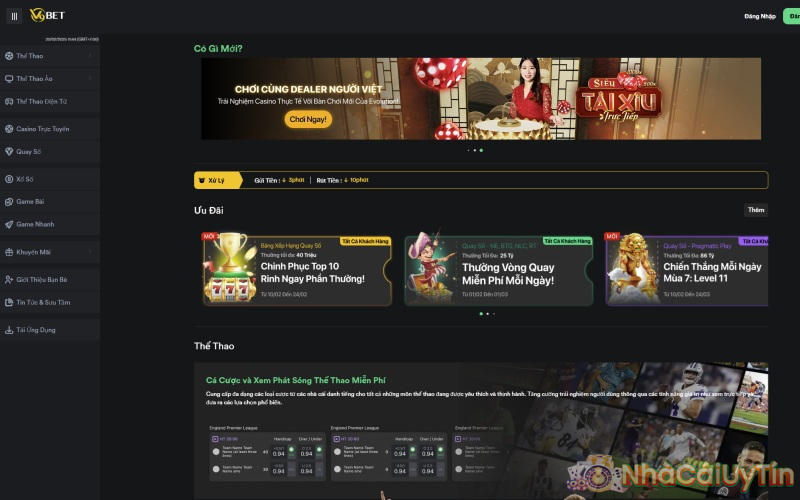Click the V9BET logo

click(x=48, y=16)
